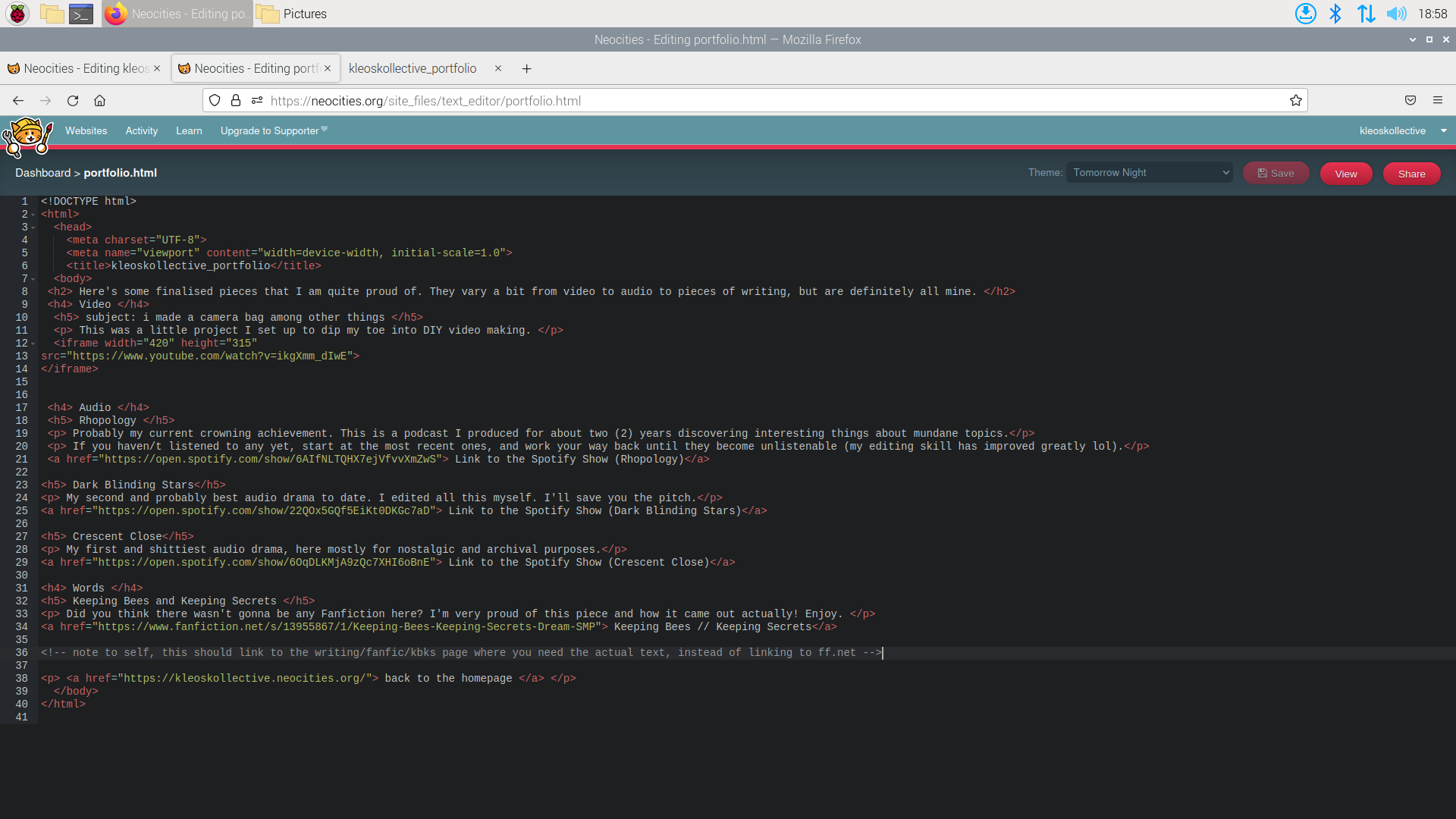Collapse the body tag fold on line 7
This screenshot has width=1456, height=819.
33,279
